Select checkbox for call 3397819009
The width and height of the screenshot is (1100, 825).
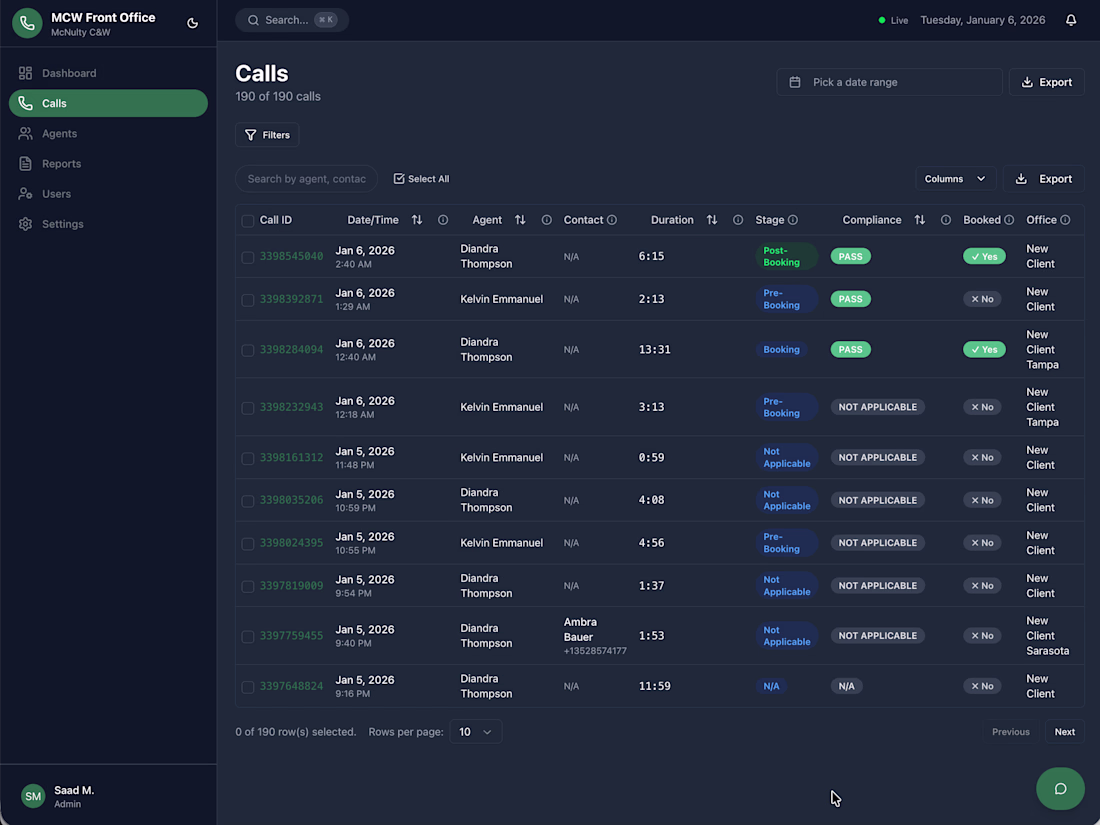click(248, 586)
